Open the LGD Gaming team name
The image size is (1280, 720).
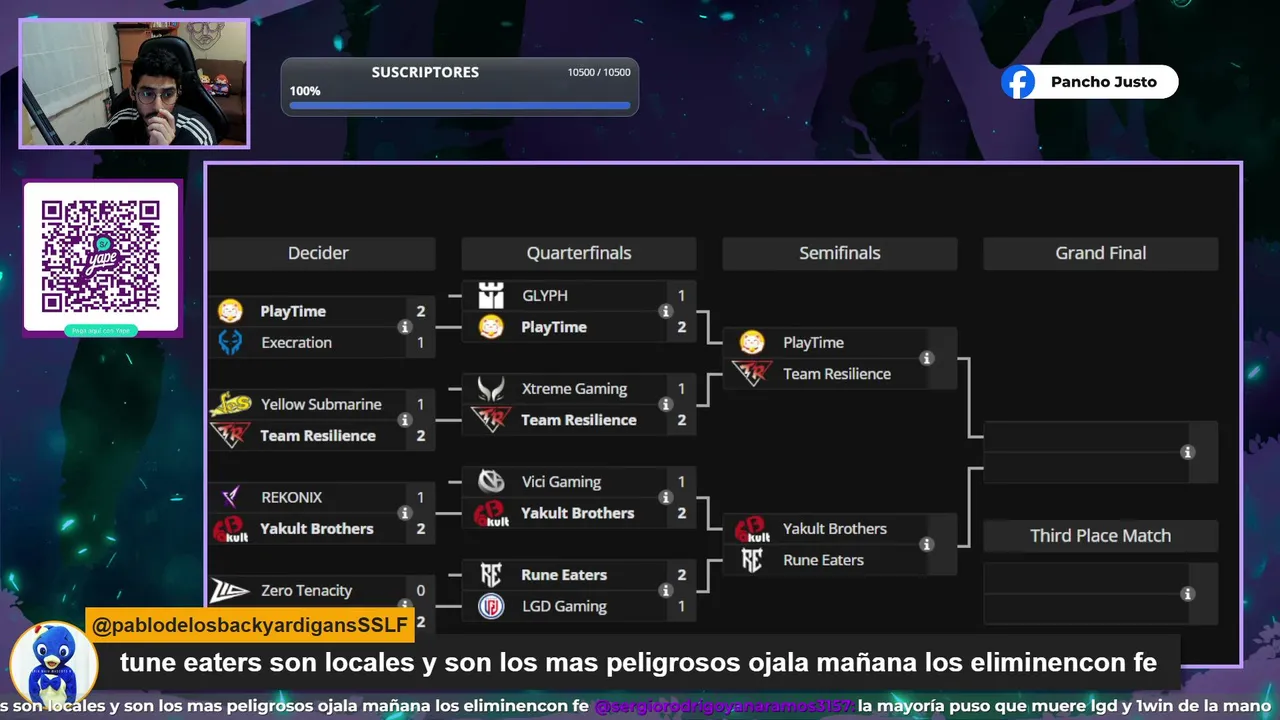[x=564, y=606]
